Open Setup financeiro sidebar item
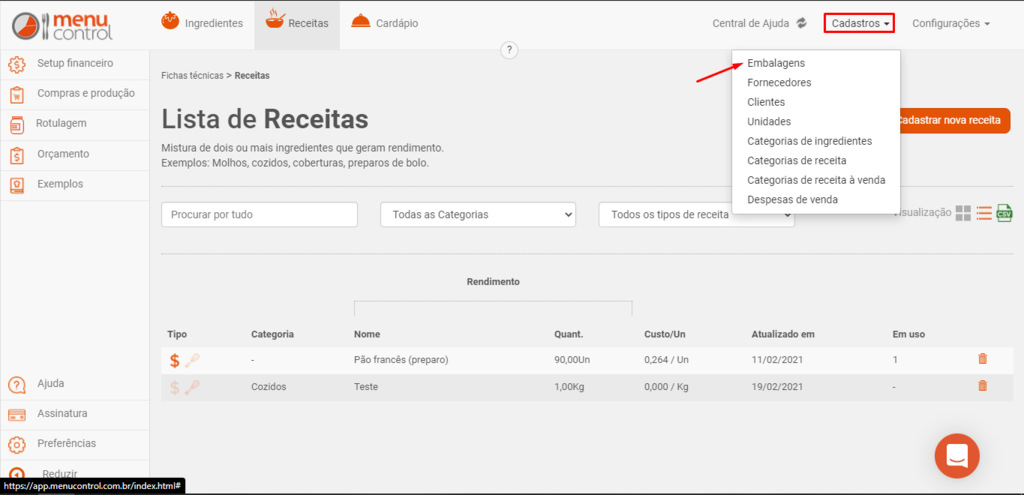The image size is (1024, 495). pos(74,64)
